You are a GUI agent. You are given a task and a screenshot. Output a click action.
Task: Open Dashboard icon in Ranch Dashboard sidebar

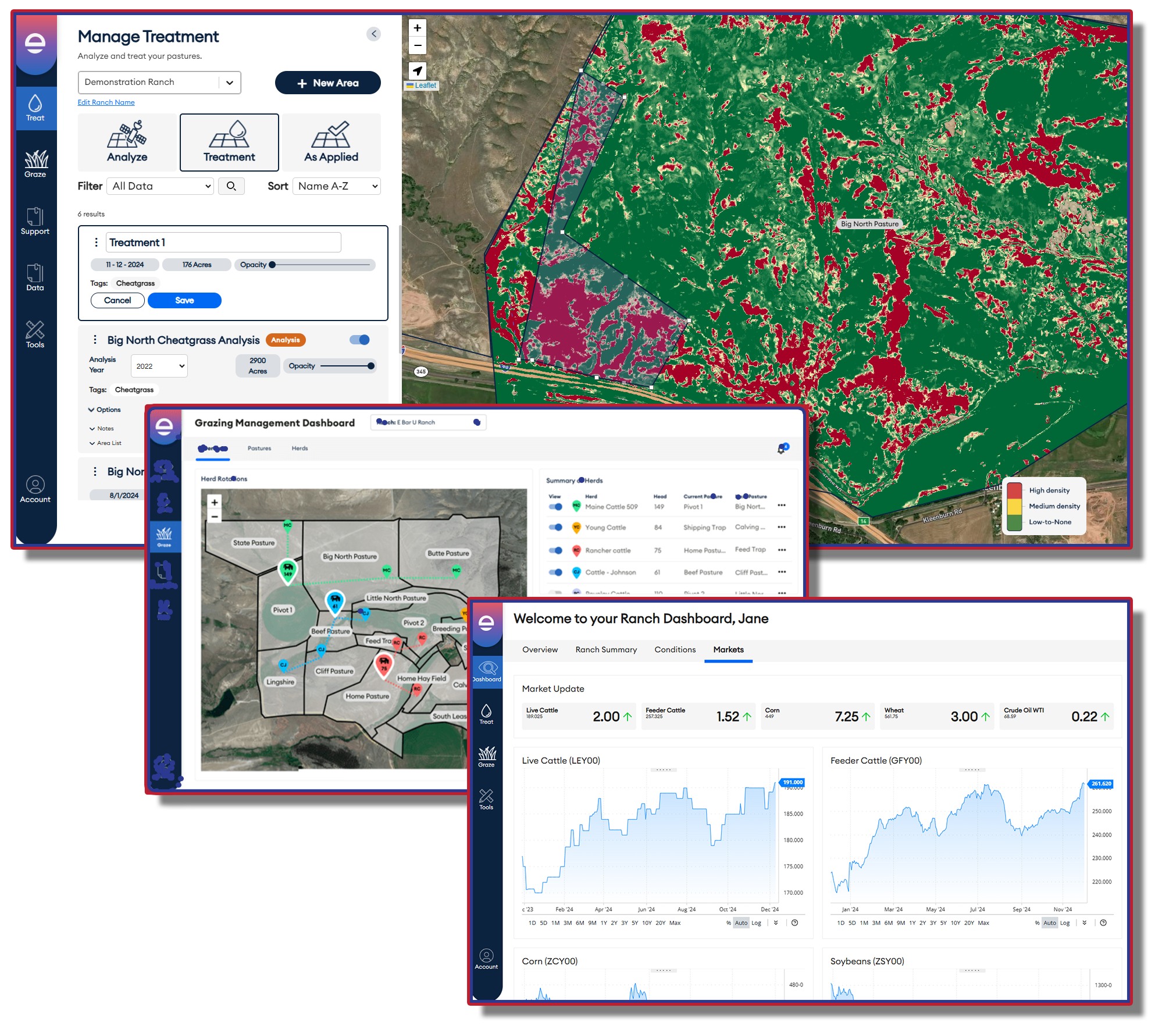pos(487,672)
